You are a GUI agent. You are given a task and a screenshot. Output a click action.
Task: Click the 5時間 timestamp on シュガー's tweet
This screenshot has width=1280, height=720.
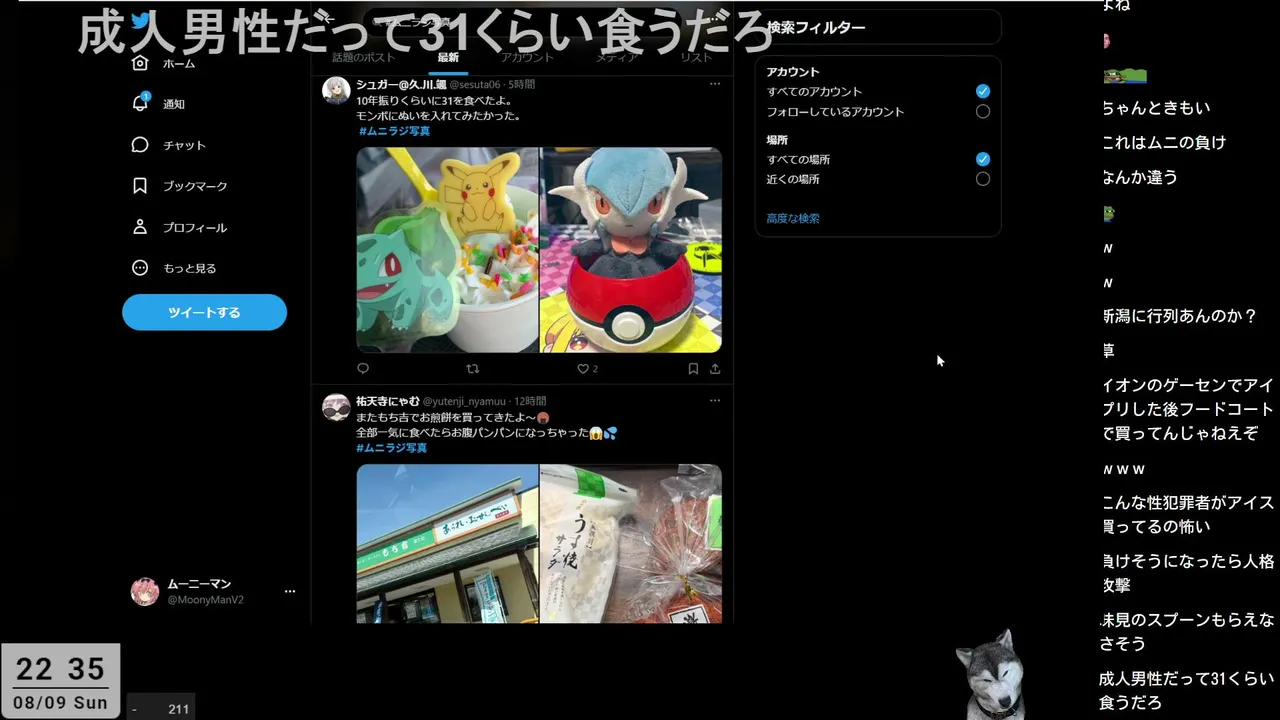tap(521, 84)
